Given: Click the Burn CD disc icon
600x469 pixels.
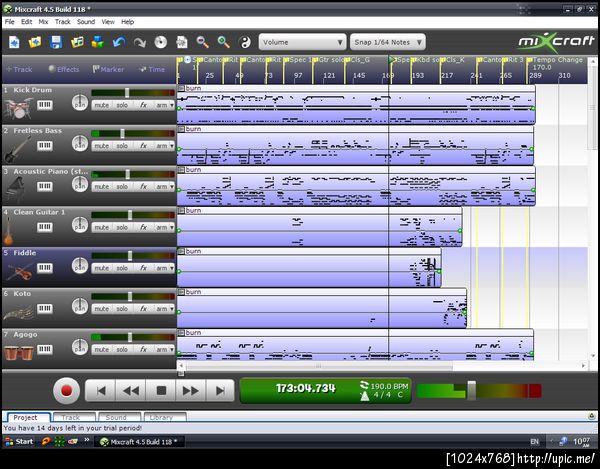Looking at the screenshot, I should [x=161, y=42].
